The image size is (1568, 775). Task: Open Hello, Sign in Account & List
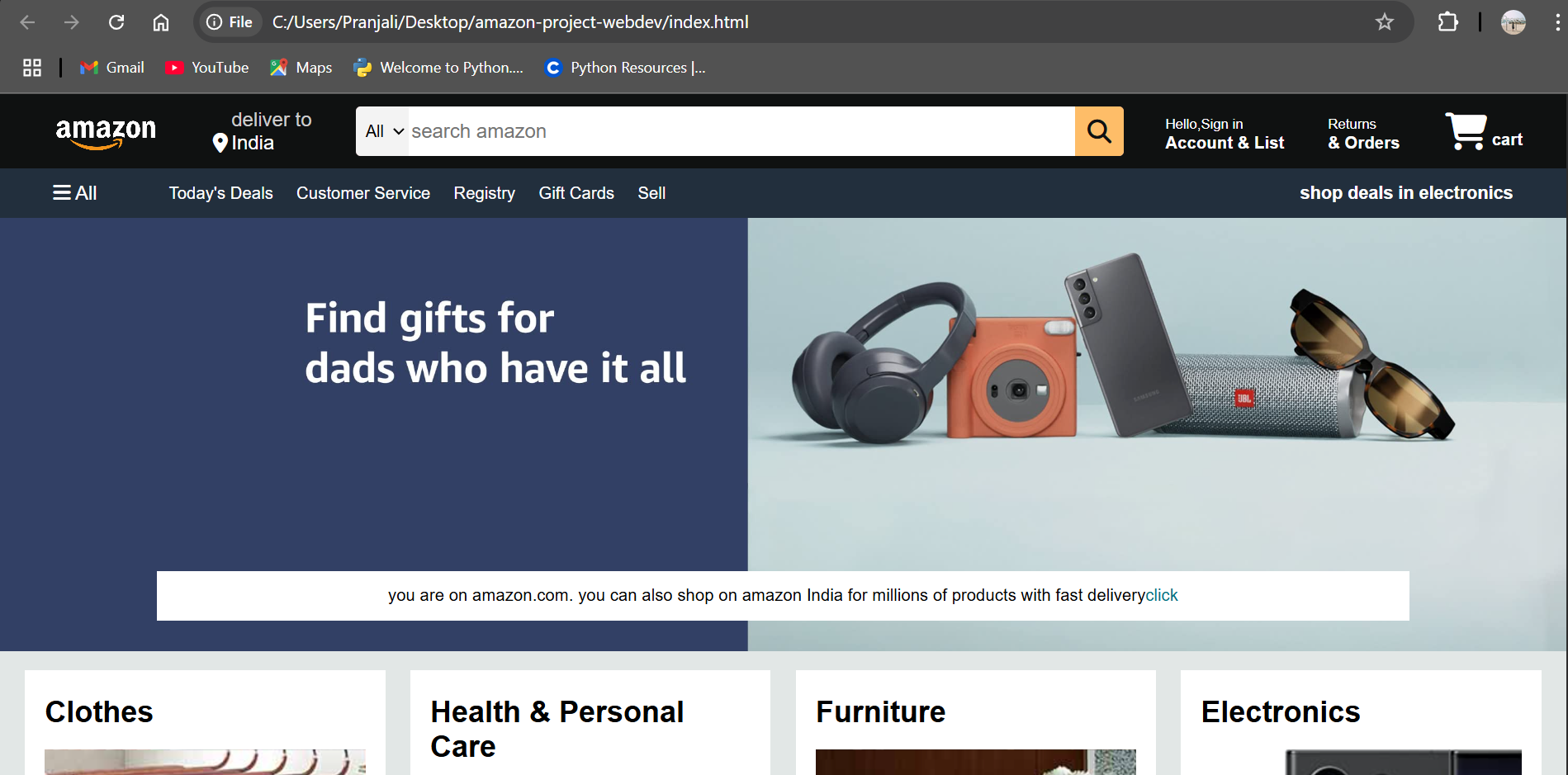(1225, 134)
